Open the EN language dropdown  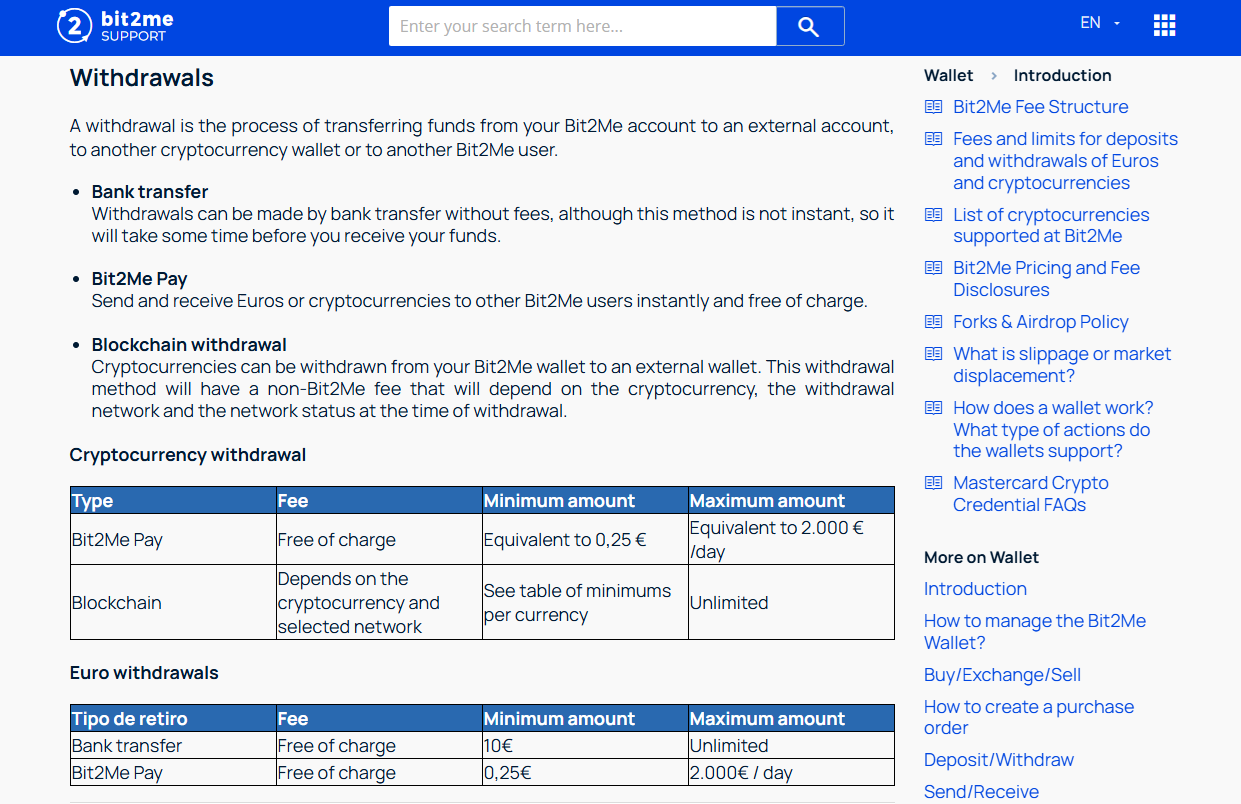pos(1100,23)
